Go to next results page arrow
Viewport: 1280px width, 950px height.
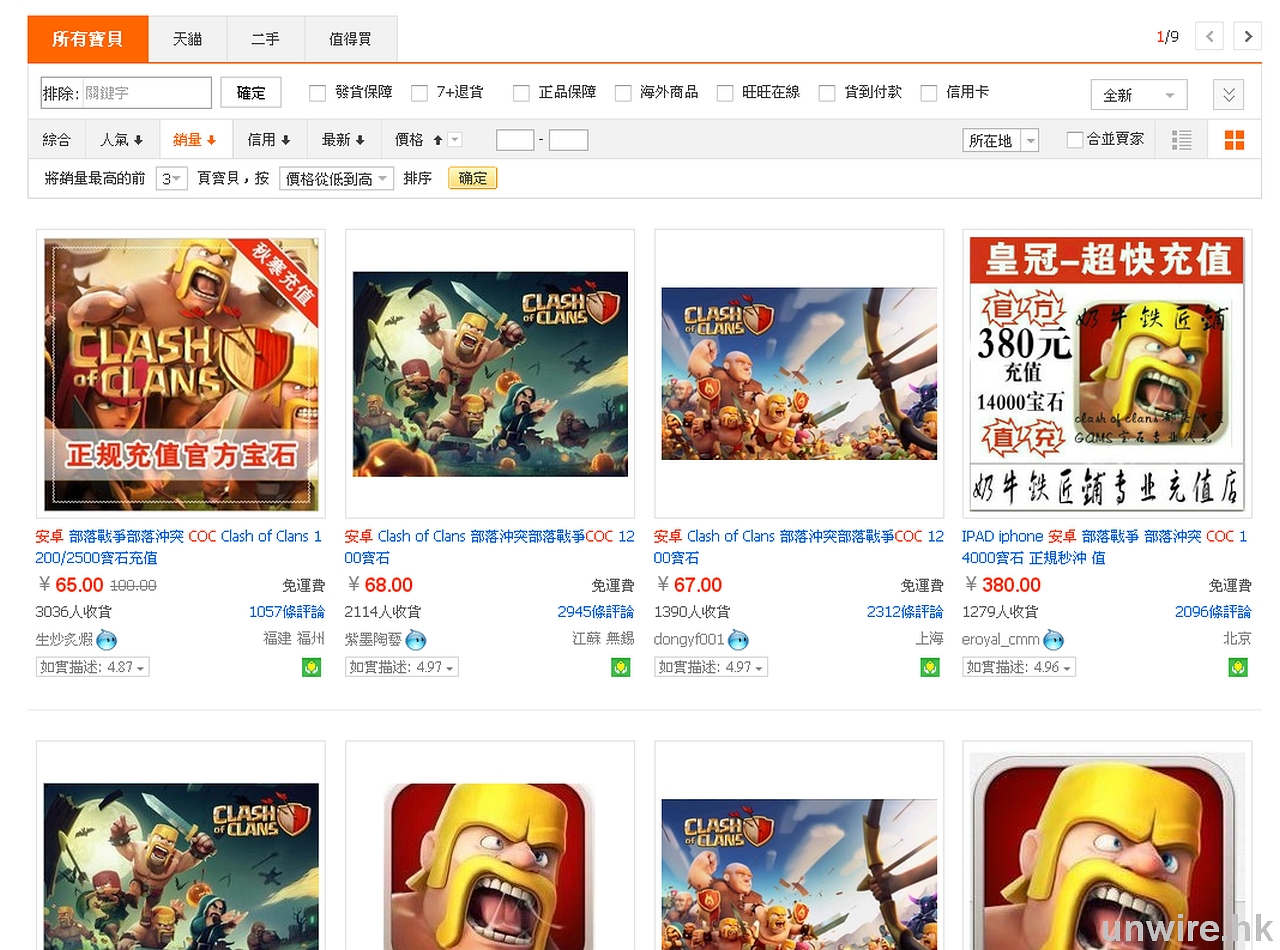tap(1247, 37)
